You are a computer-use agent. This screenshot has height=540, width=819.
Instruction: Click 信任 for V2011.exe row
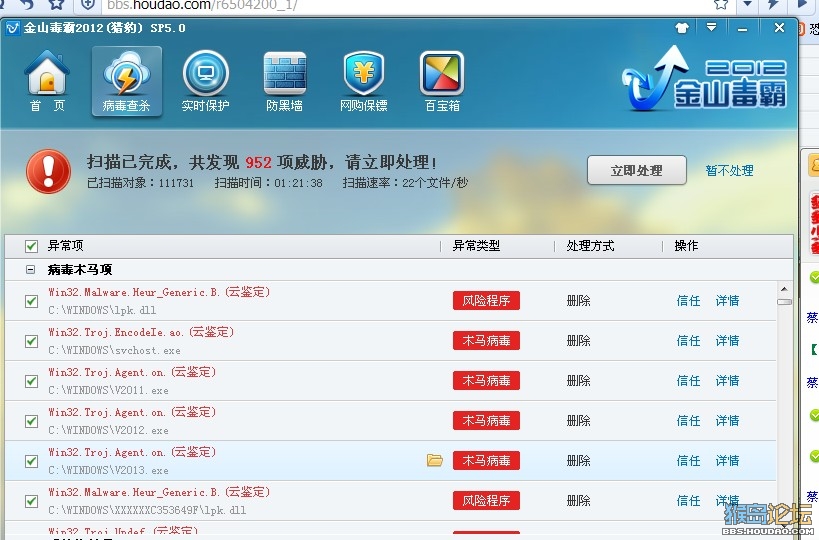[x=688, y=381]
